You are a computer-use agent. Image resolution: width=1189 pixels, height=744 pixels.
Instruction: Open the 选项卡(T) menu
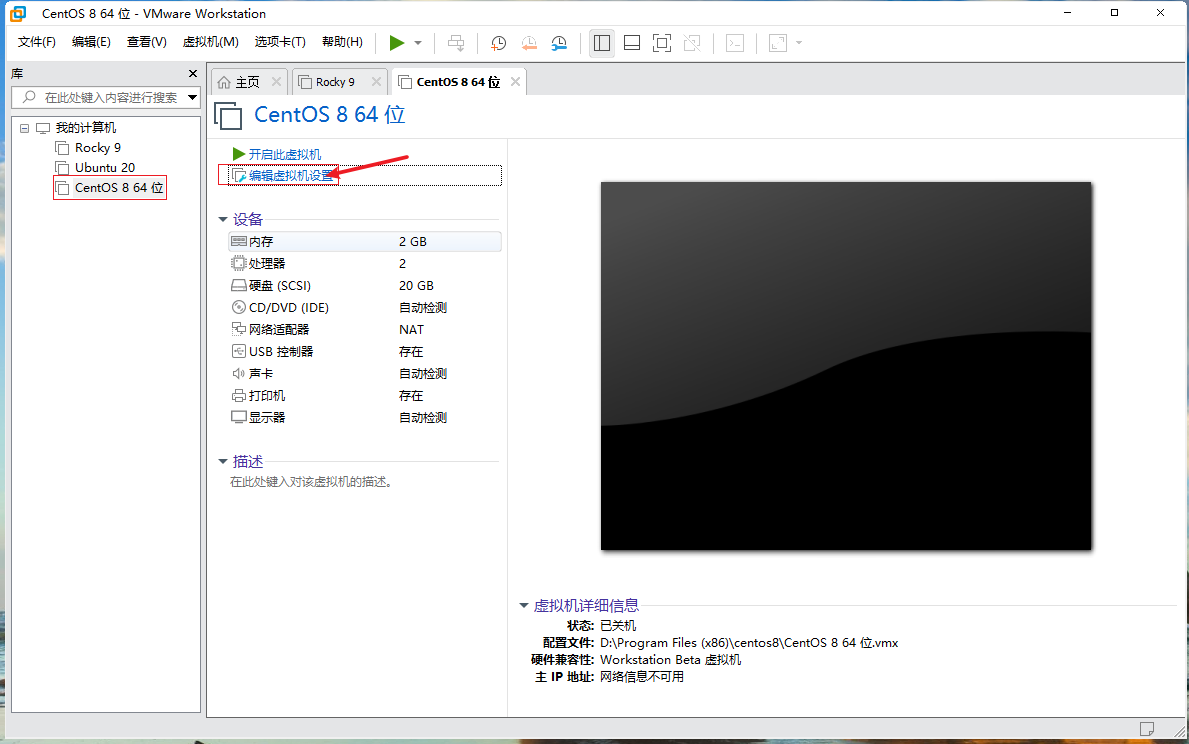click(x=280, y=42)
